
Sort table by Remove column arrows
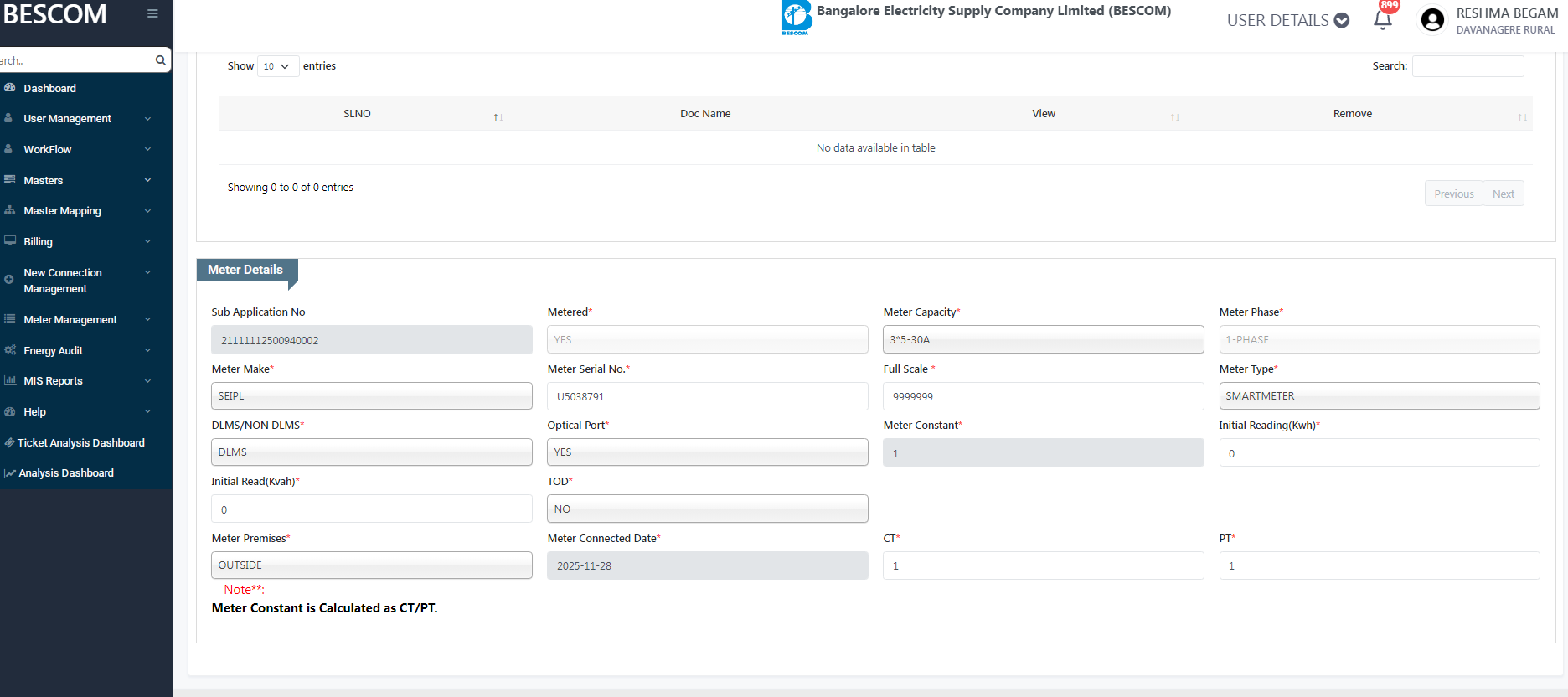click(x=1522, y=117)
